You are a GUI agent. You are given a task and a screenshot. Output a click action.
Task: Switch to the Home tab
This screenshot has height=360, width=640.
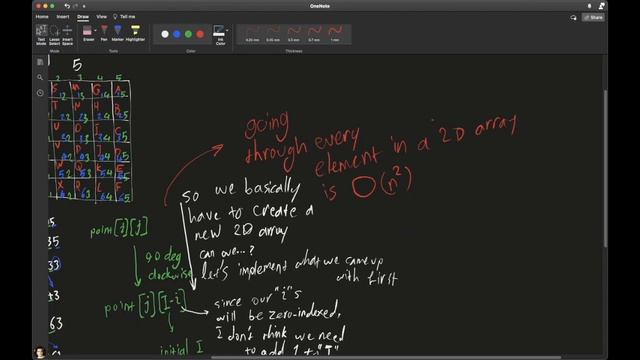point(42,17)
